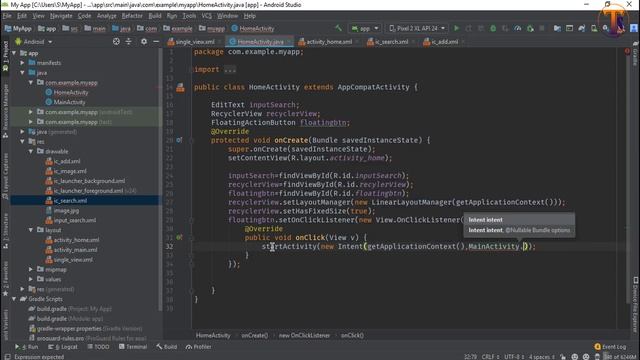Open the Pixel 2 XL API 24 device dropdown
Viewport: 640px width, 360px height.
(x=417, y=28)
